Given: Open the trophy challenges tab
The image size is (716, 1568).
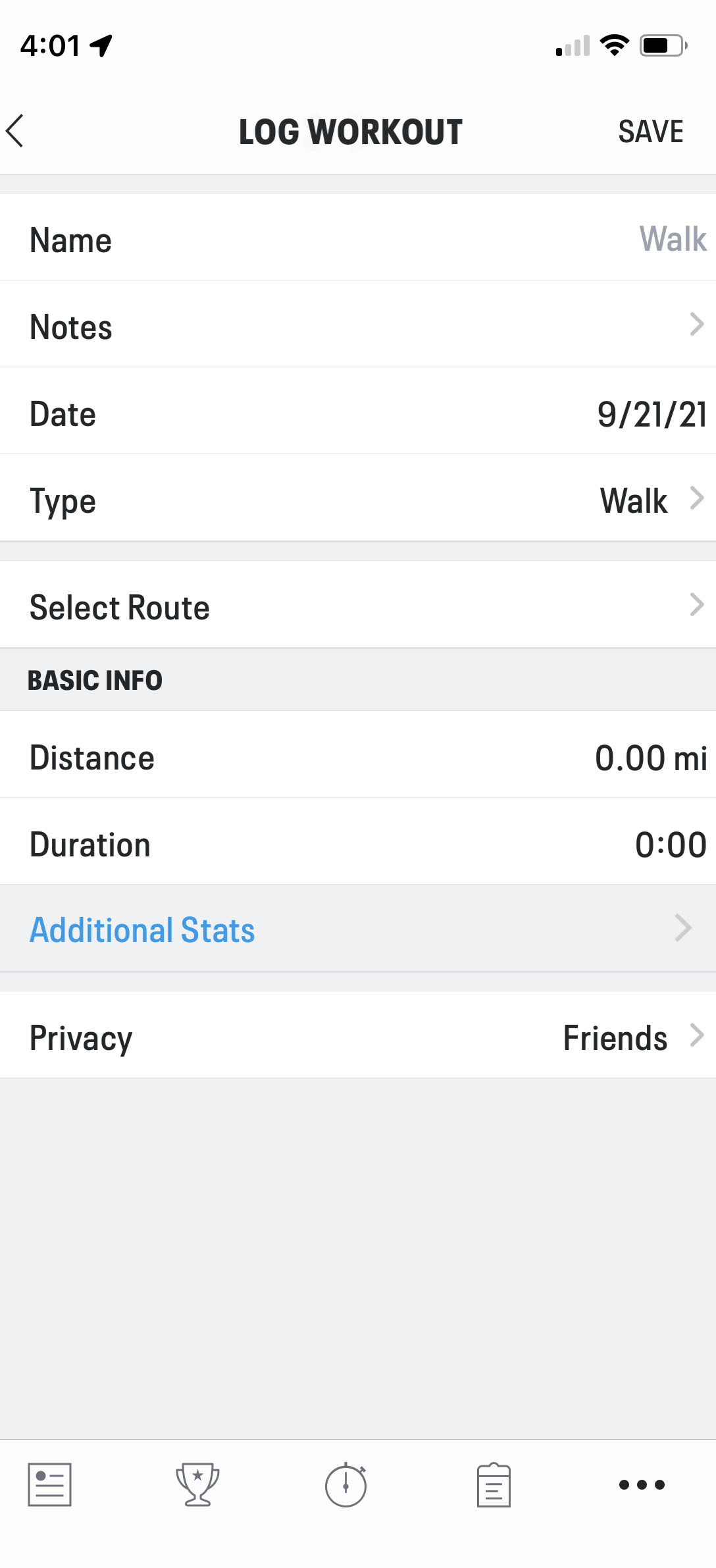Looking at the screenshot, I should click(x=197, y=1484).
